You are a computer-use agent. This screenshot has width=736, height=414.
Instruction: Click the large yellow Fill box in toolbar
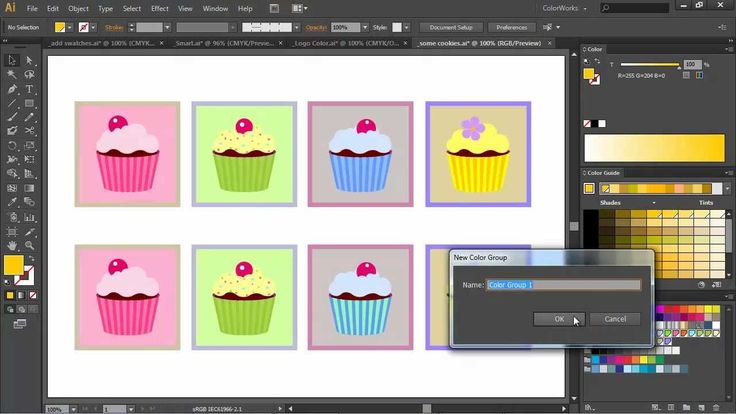13,265
